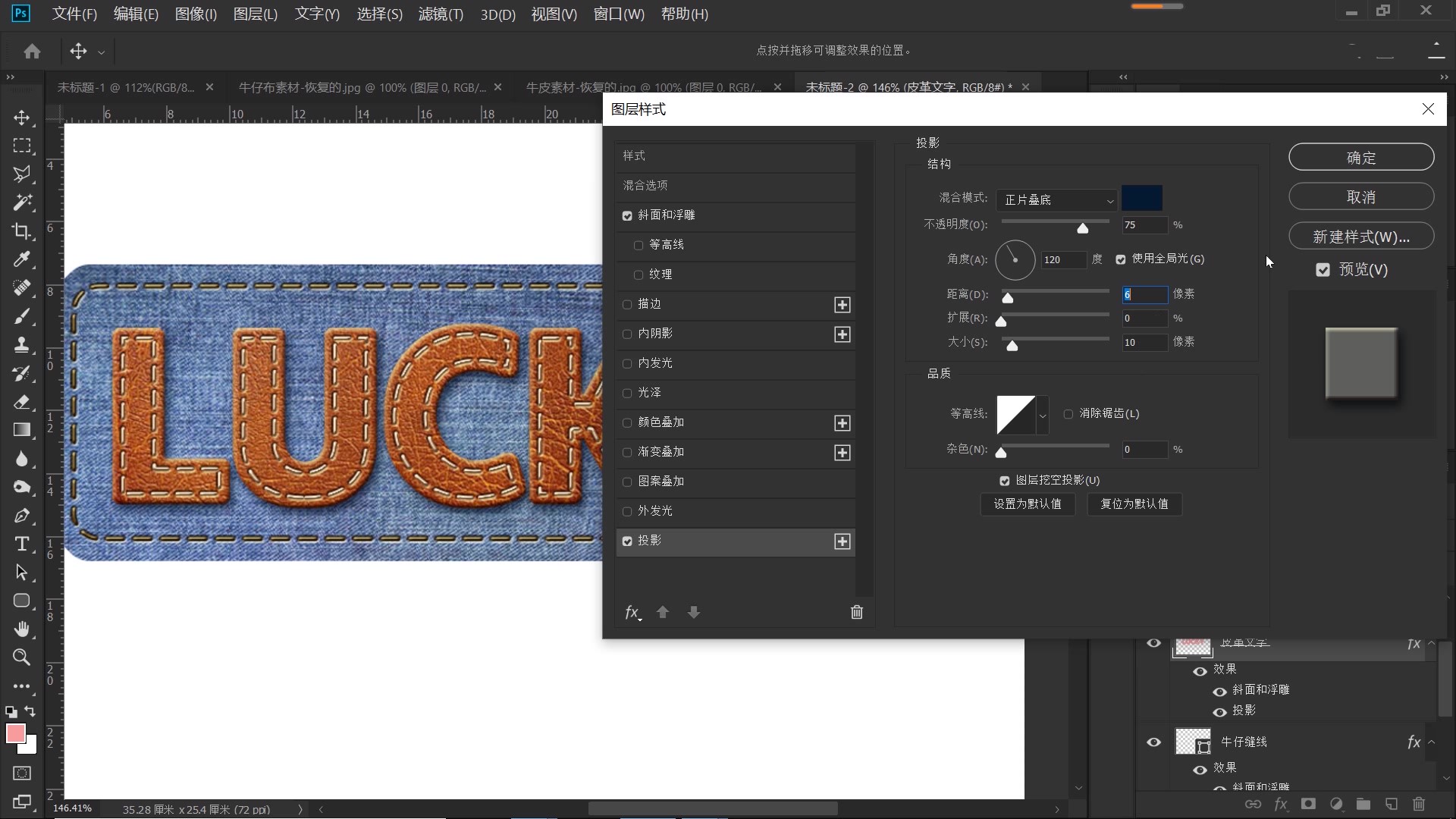Select the Horizontal Type tool
This screenshot has width=1456, height=819.
click(x=22, y=544)
